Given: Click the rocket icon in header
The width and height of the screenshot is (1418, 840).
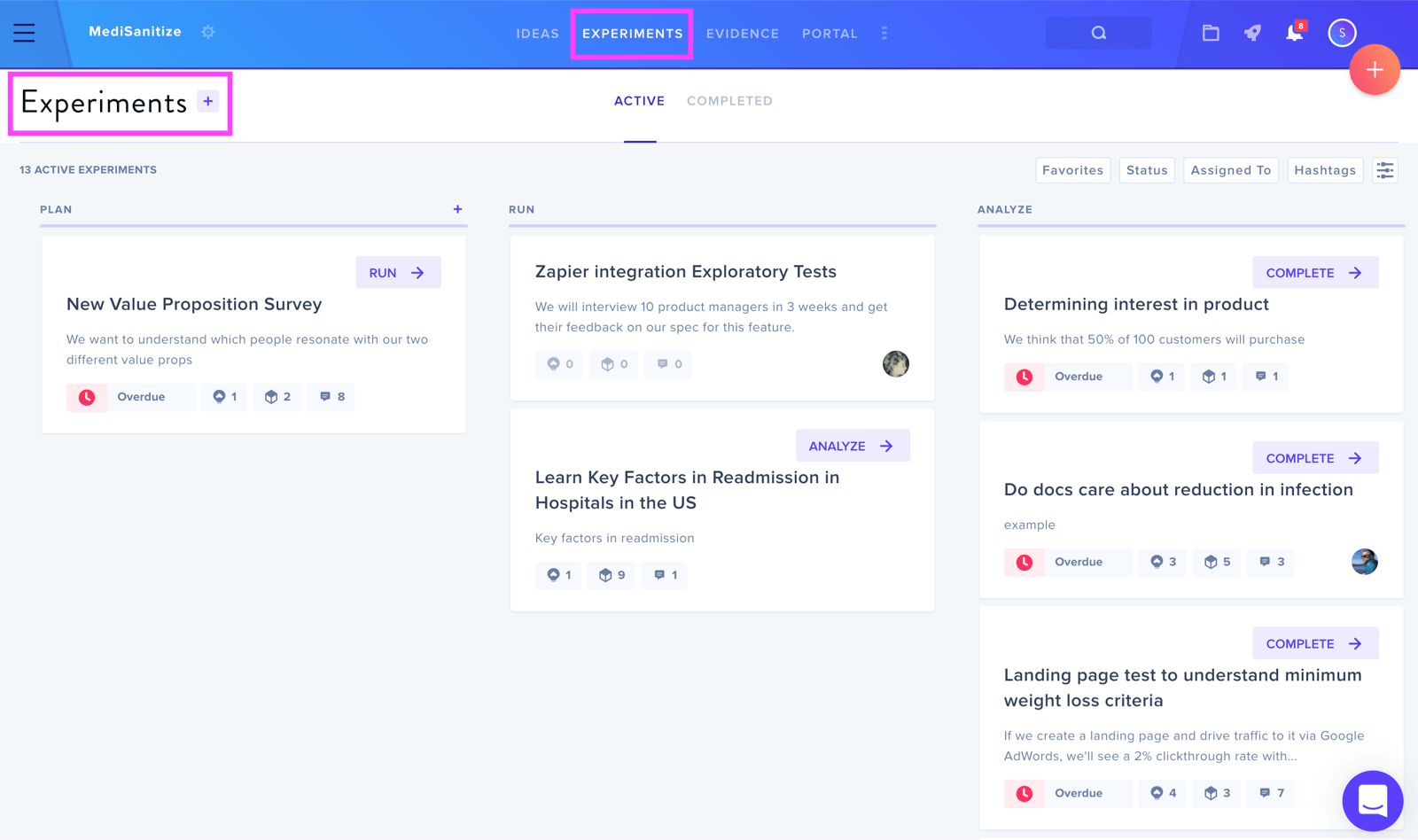Looking at the screenshot, I should pos(1252,33).
